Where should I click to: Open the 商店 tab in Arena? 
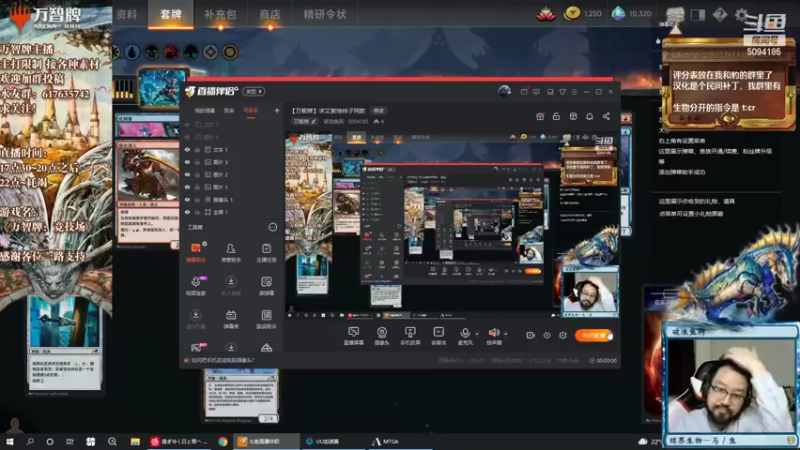tap(270, 14)
